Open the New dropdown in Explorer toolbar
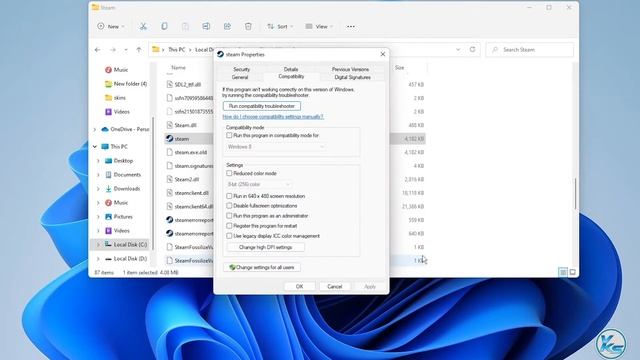The image size is (640, 360). [x=111, y=27]
